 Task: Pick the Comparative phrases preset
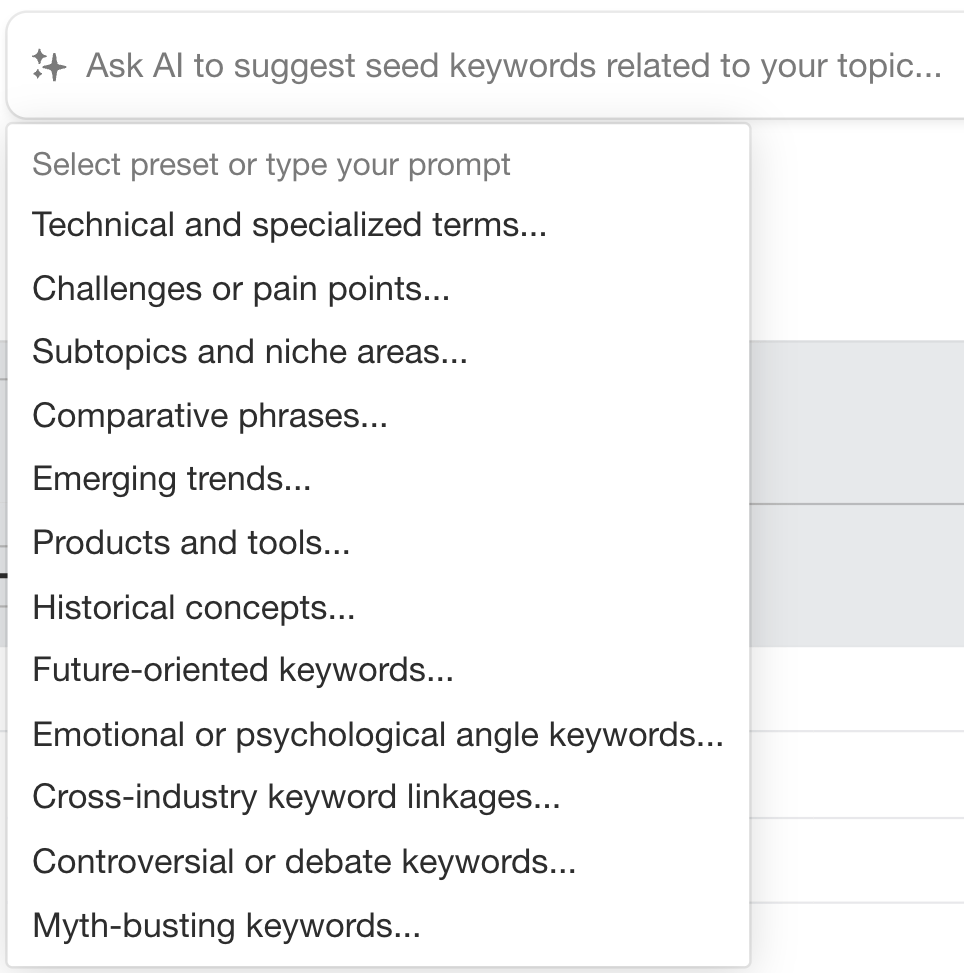click(x=210, y=415)
